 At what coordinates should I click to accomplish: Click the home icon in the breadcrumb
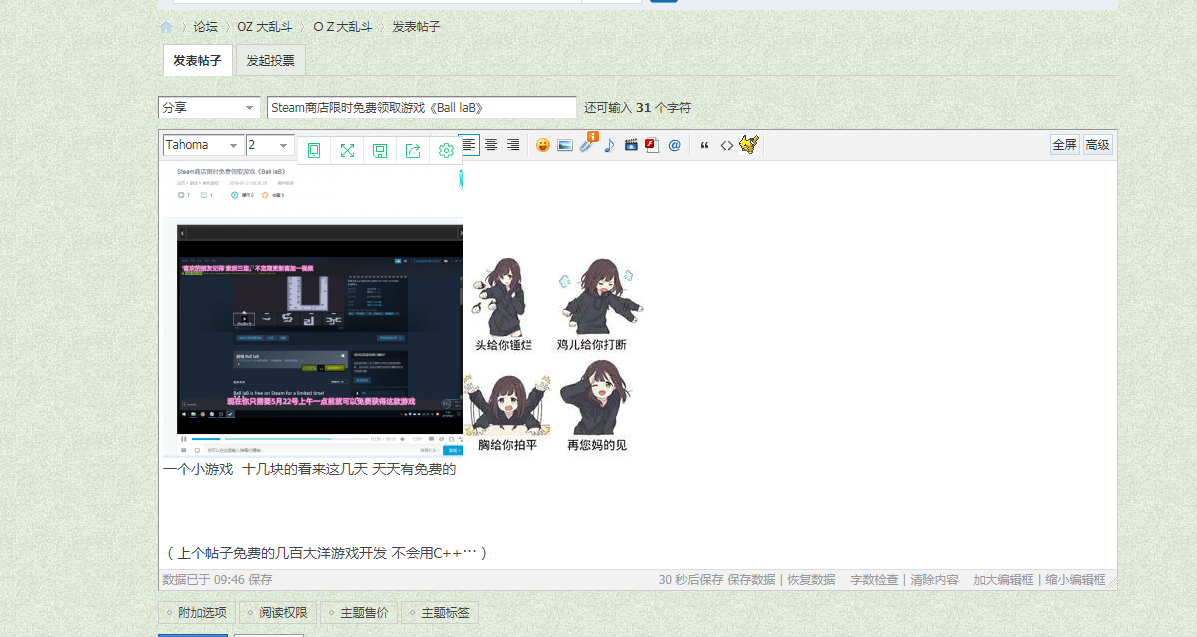[166, 27]
